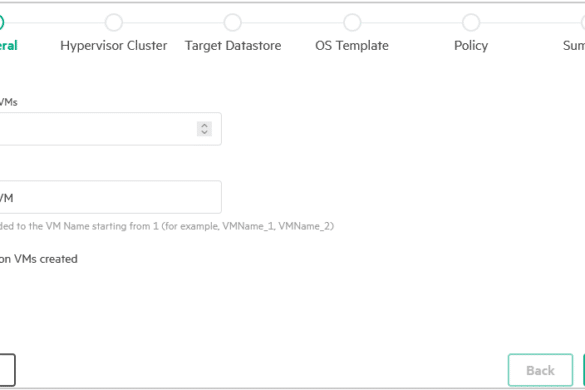Toggle the 'on VMs created' option label
The height and width of the screenshot is (390, 585).
click(x=39, y=259)
